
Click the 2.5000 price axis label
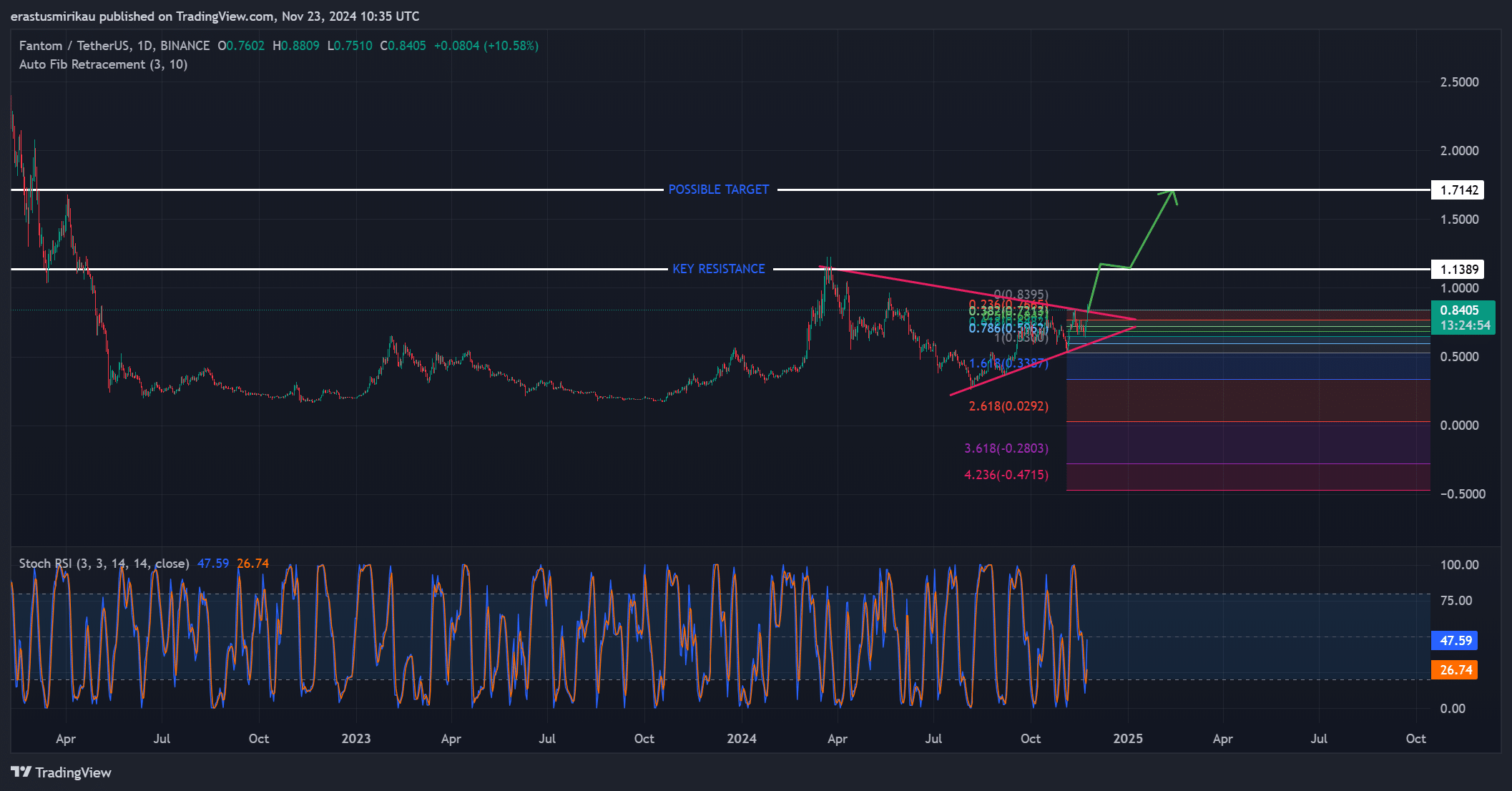pyautogui.click(x=1459, y=82)
